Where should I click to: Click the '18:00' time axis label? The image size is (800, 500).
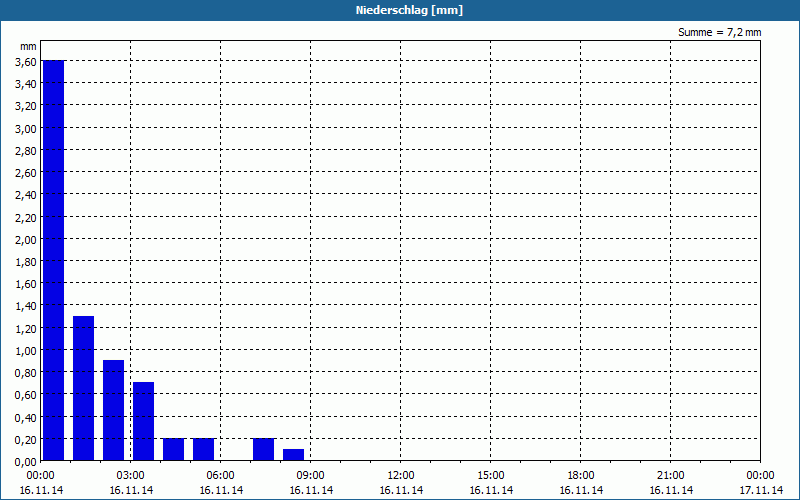(581, 476)
